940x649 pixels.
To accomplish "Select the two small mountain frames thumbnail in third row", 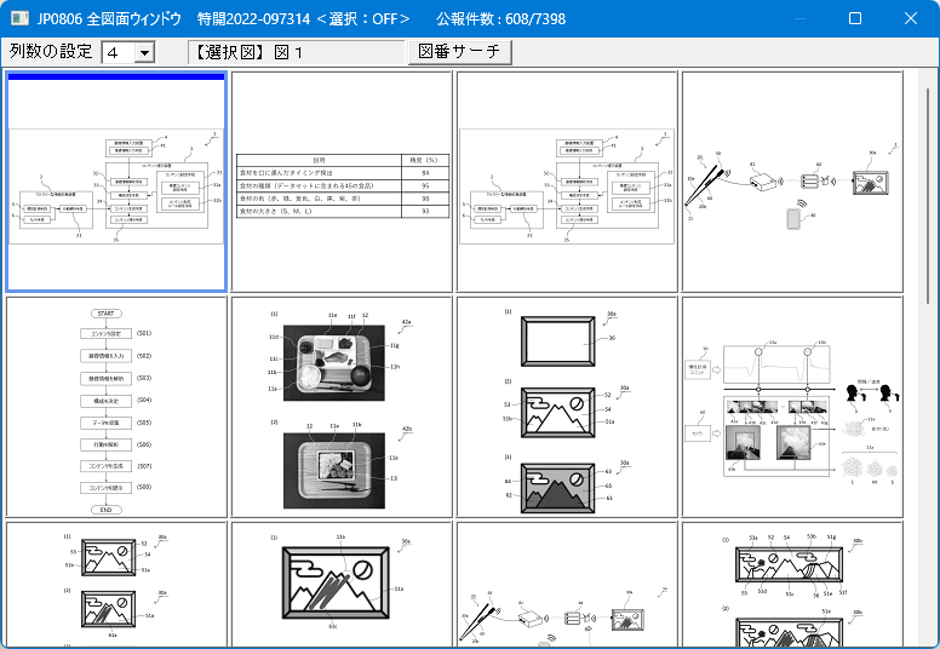I will coord(116,584).
